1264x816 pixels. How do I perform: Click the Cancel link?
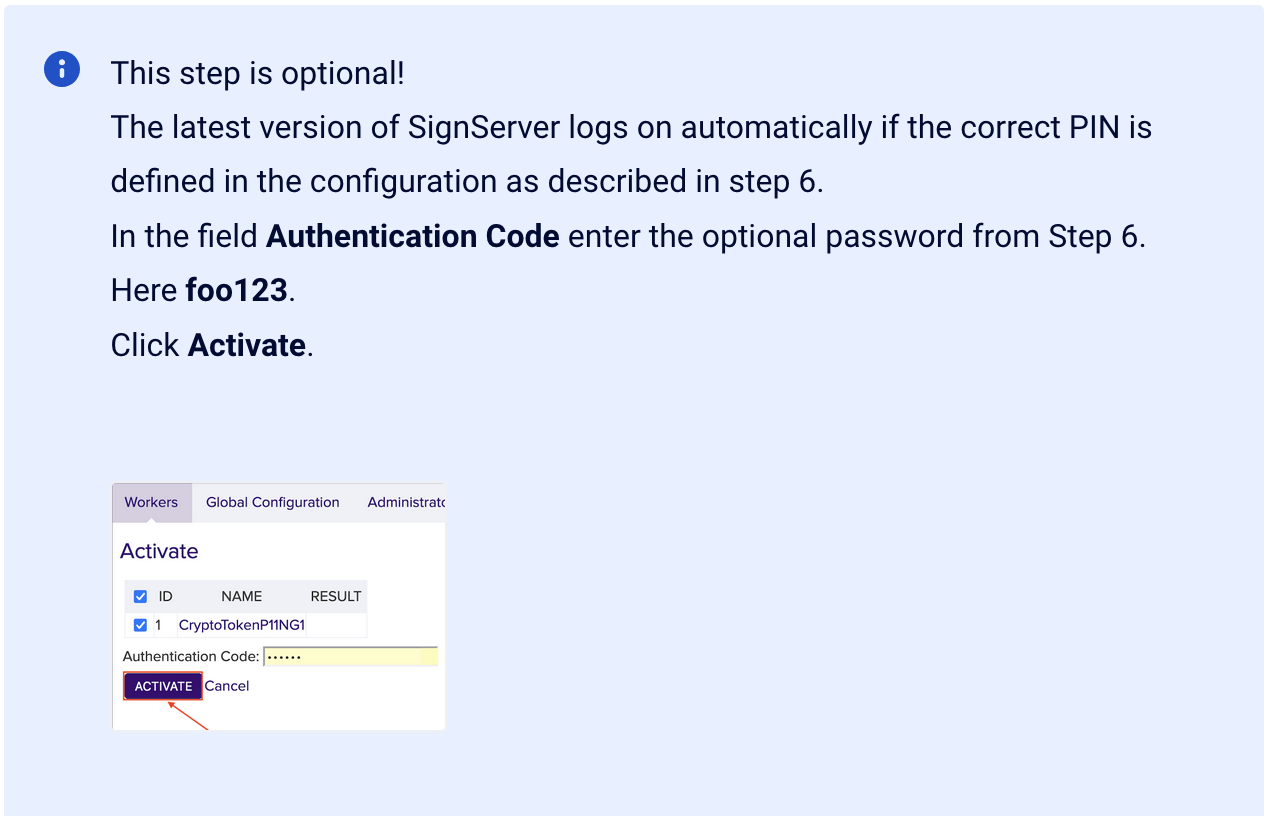point(227,686)
